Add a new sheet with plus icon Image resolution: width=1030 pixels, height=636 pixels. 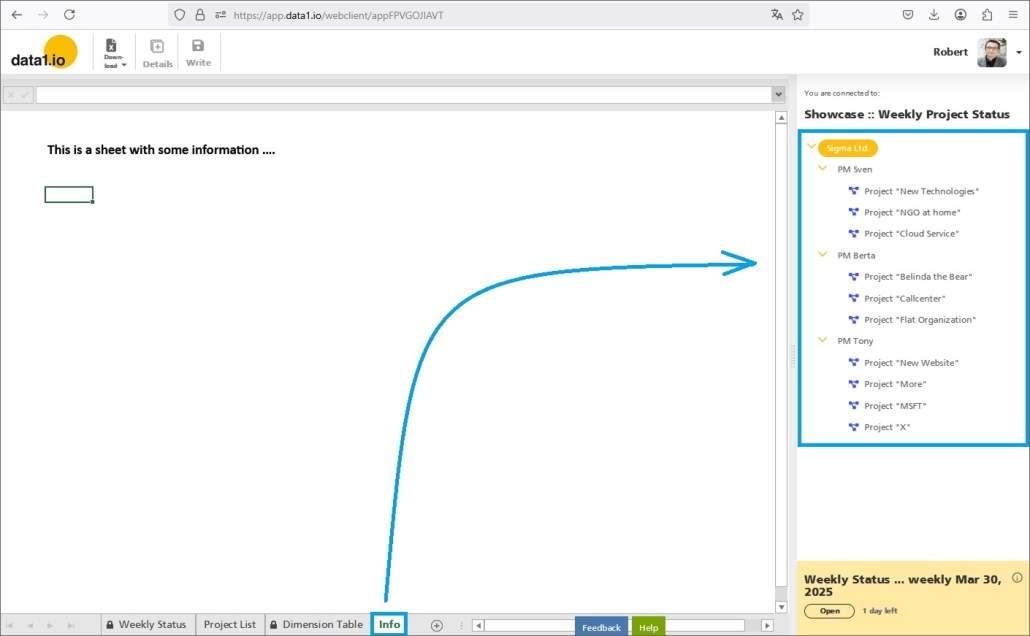pyautogui.click(x=436, y=625)
